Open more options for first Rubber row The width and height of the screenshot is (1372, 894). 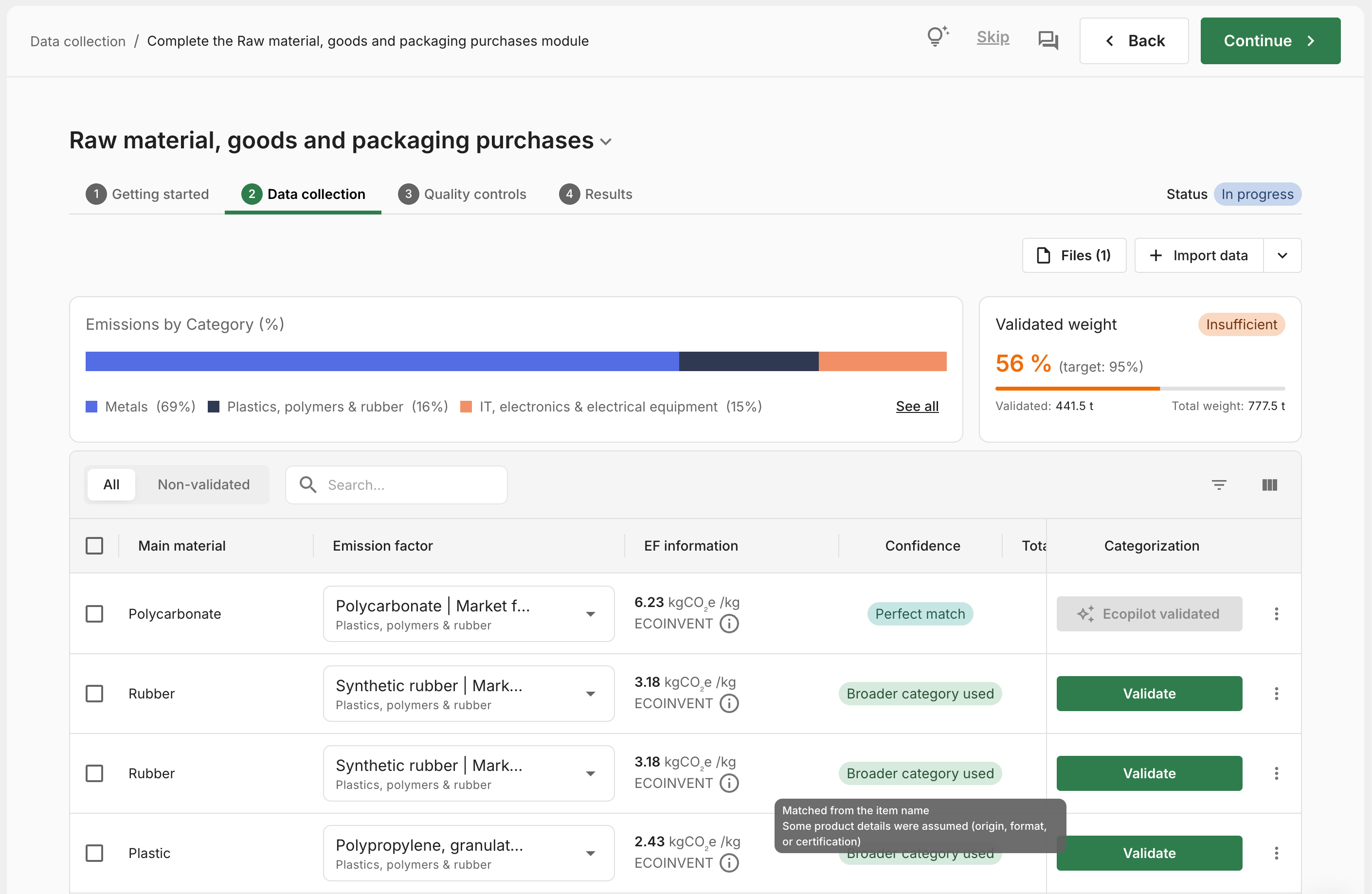1276,694
